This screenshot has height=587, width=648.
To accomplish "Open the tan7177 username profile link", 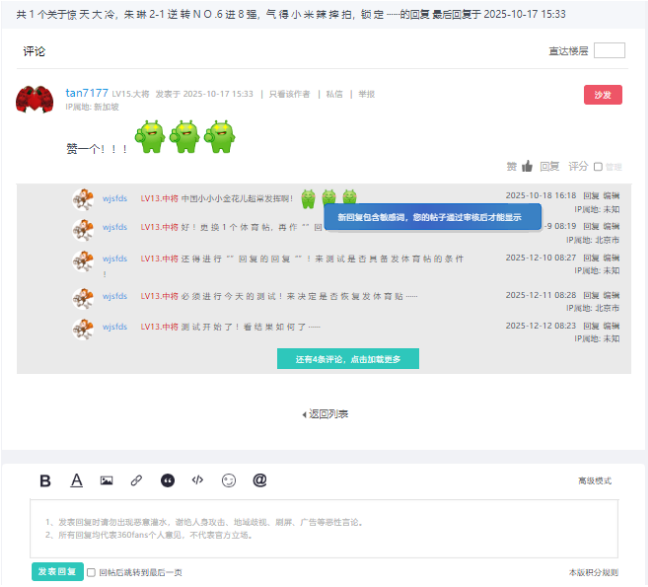I will (87, 93).
